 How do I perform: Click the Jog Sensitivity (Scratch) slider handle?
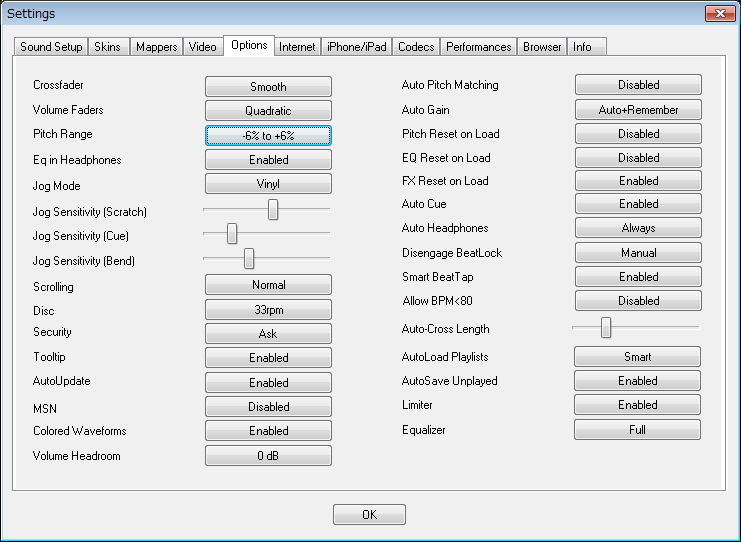click(x=272, y=209)
